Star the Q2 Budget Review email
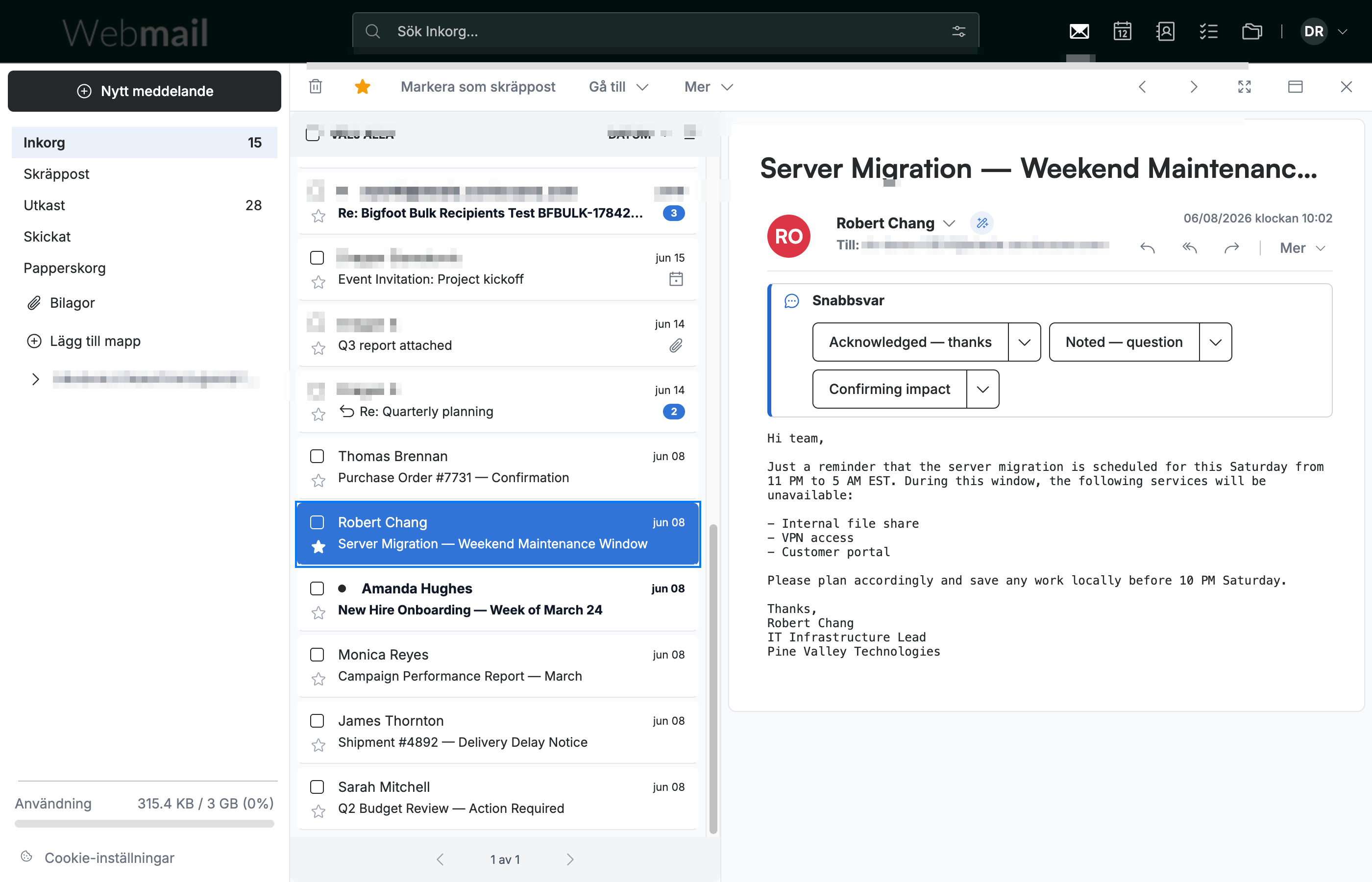The image size is (1372, 882). 318,811
